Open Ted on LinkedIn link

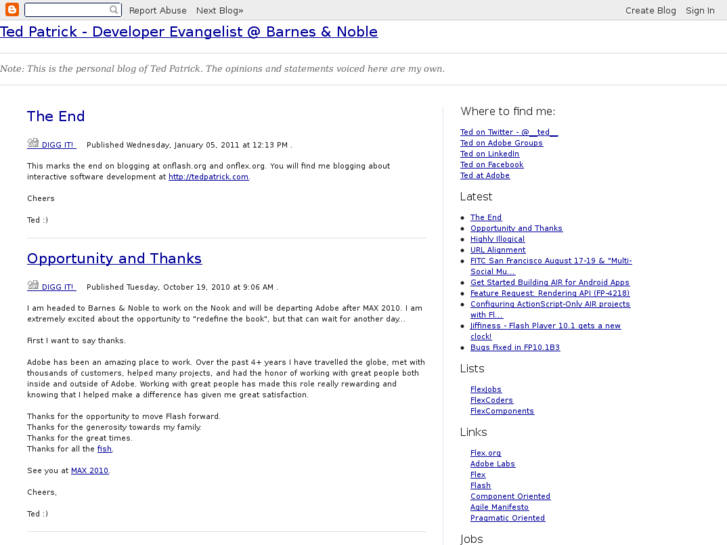pyautogui.click(x=490, y=154)
